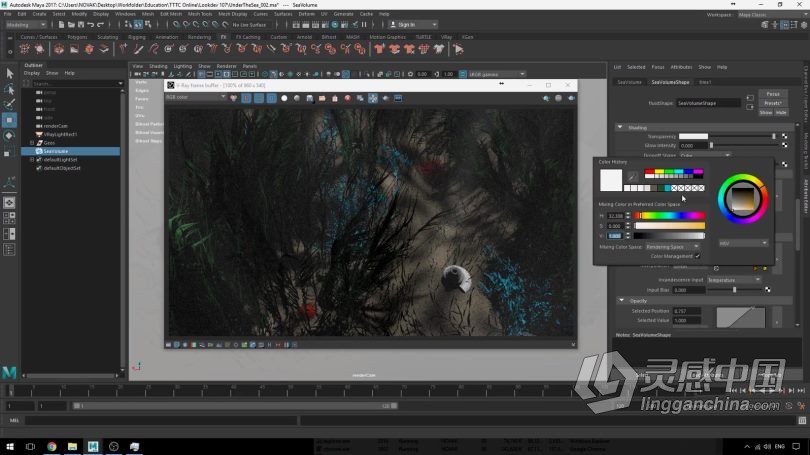This screenshot has width=810, height=455.
Task: Click the first FX shelf emitter icon
Action: coord(24,49)
